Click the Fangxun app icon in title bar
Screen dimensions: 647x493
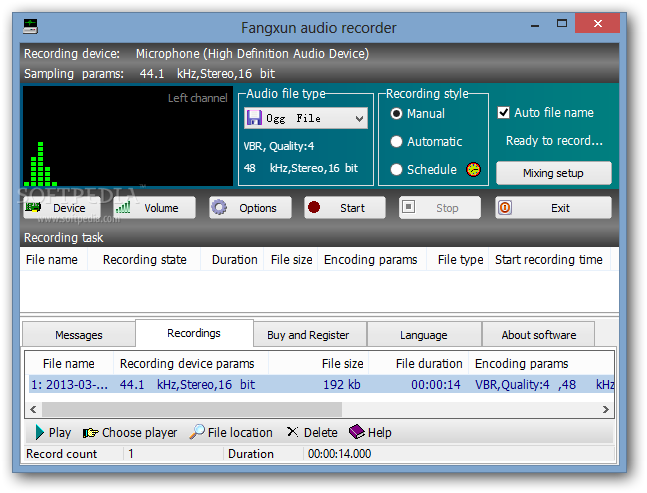(x=30, y=26)
